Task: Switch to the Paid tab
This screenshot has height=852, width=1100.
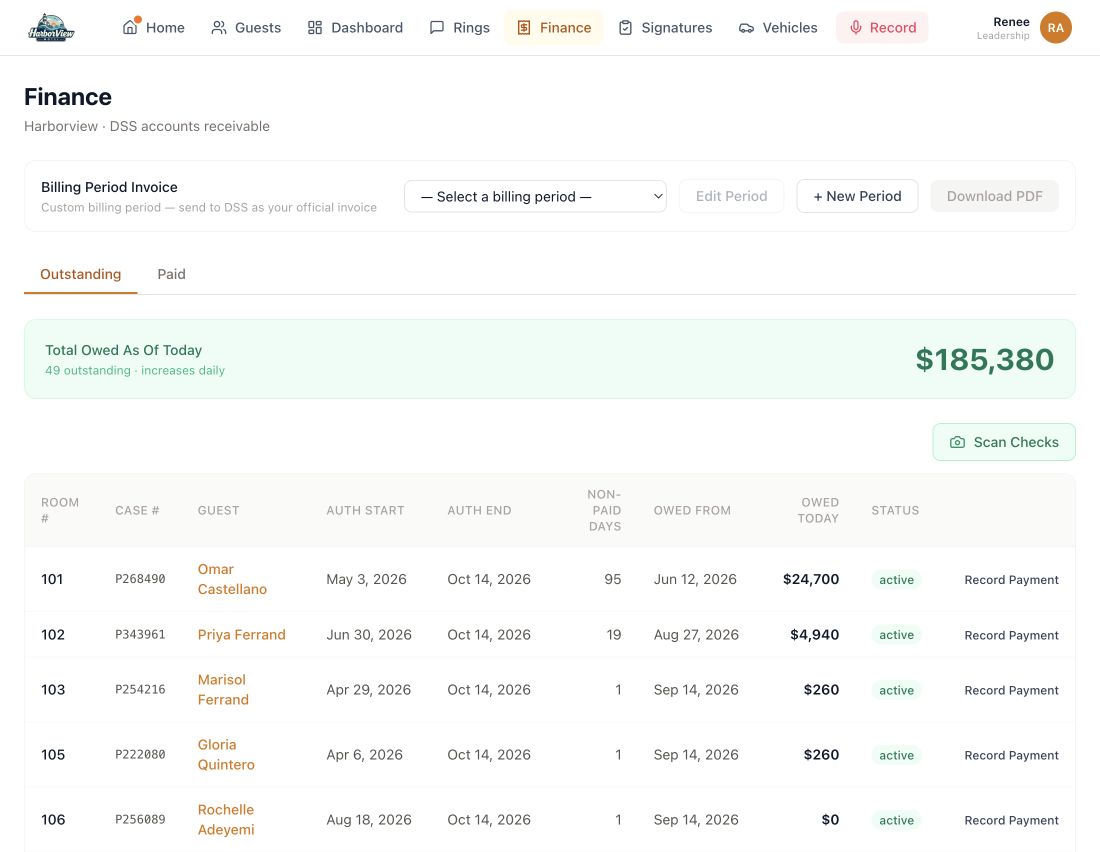Action: pyautogui.click(x=171, y=274)
